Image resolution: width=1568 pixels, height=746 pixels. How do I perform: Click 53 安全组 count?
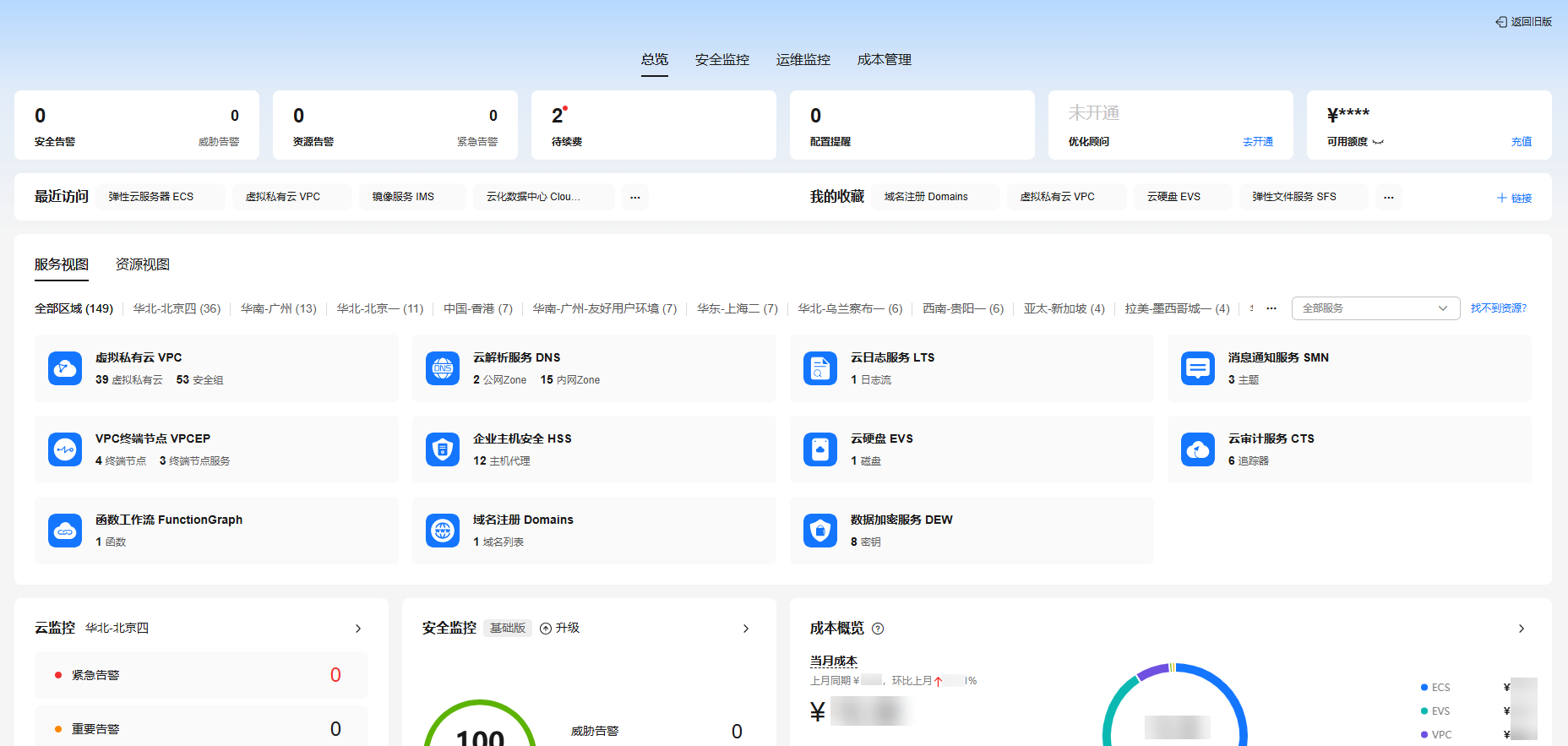pos(200,380)
